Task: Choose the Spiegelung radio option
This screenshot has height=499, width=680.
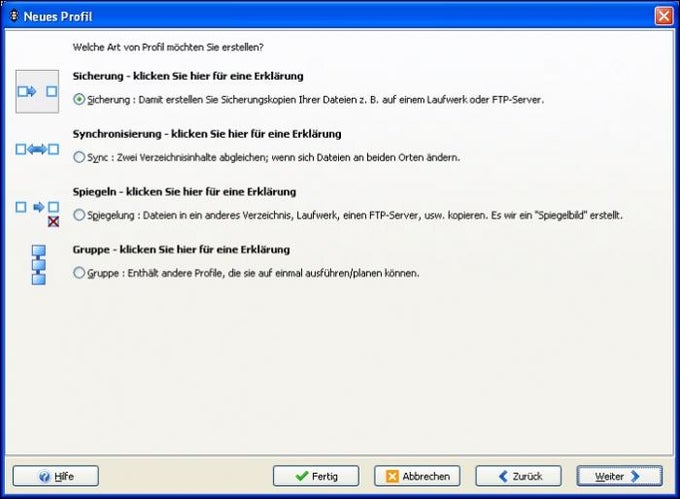Action: click(79, 215)
